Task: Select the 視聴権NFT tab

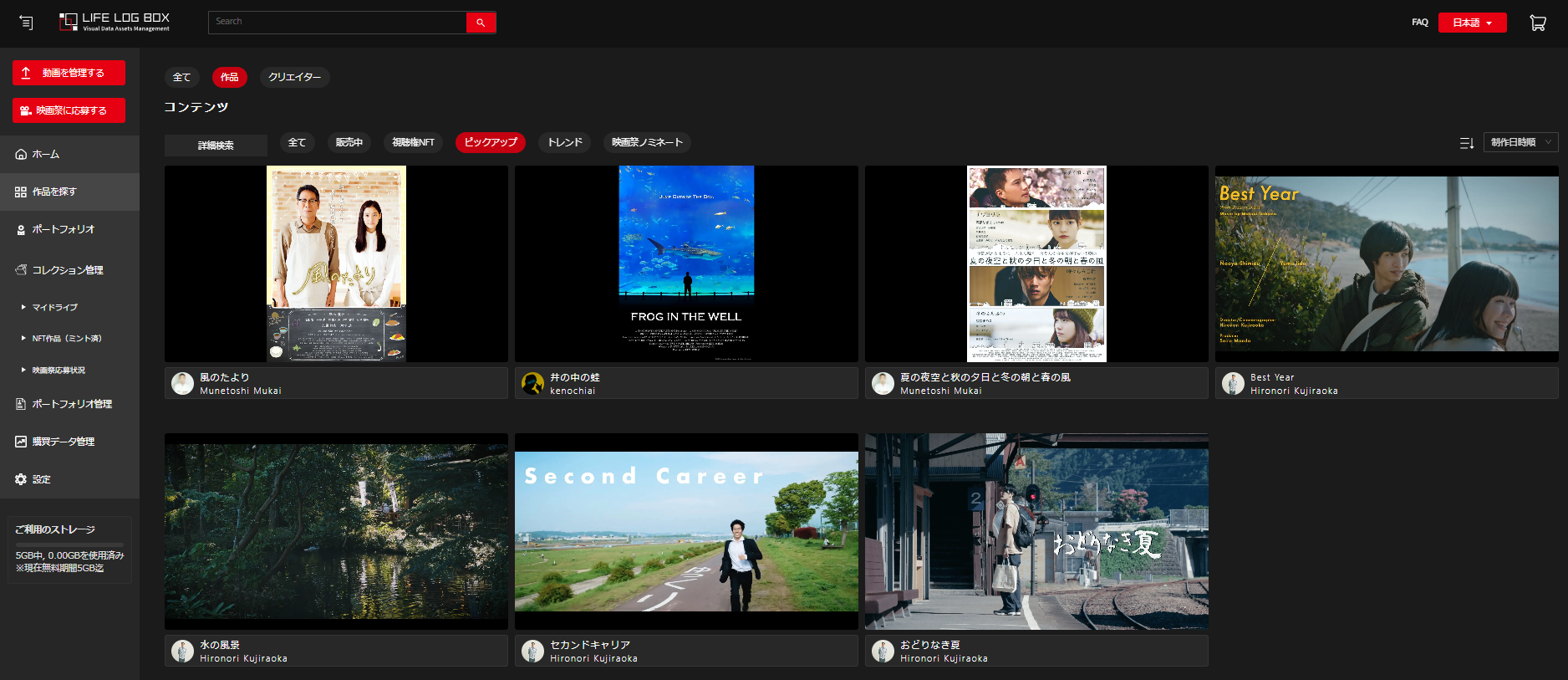Action: 413,142
